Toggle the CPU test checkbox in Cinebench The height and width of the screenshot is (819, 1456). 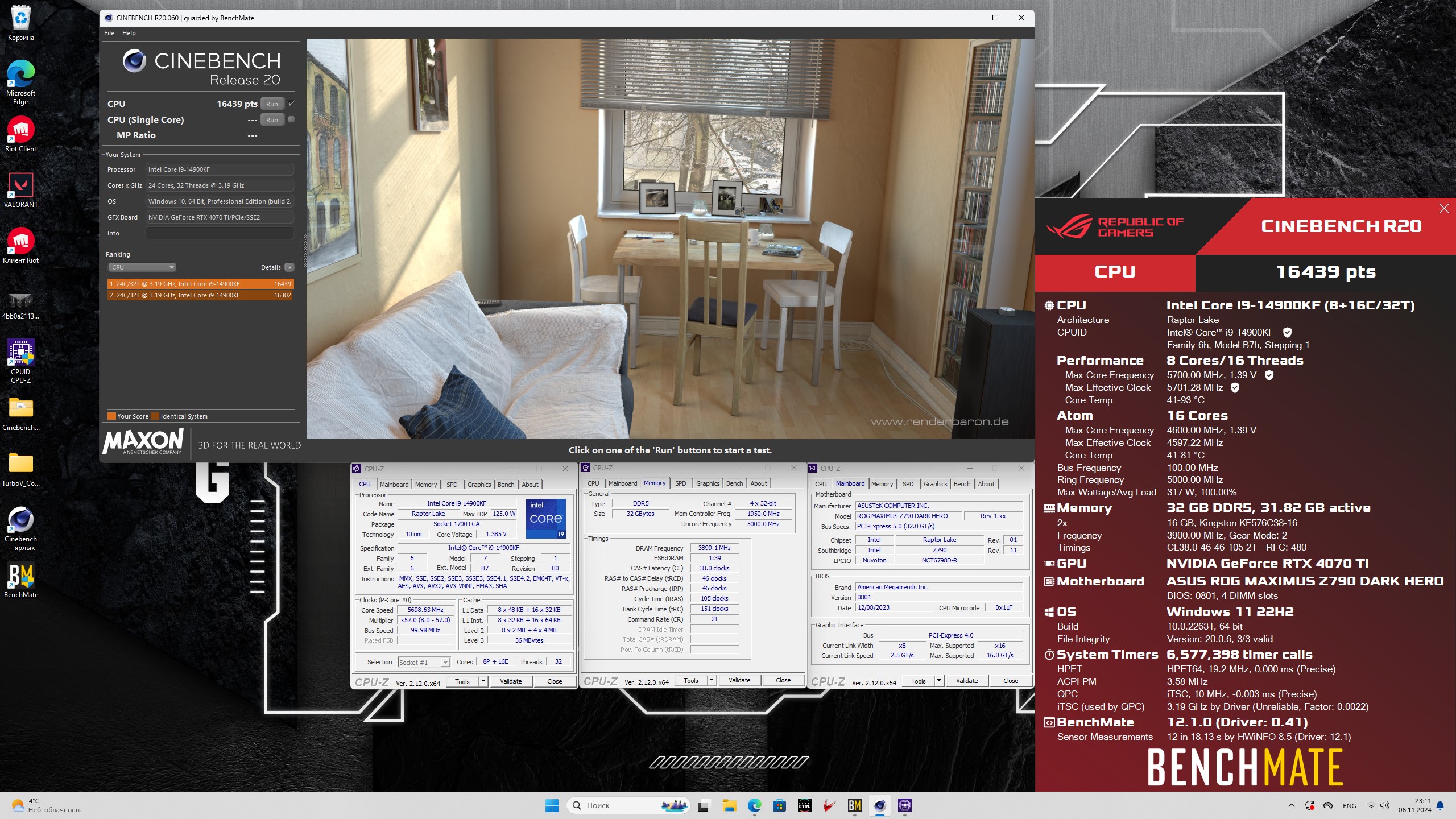tap(291, 104)
